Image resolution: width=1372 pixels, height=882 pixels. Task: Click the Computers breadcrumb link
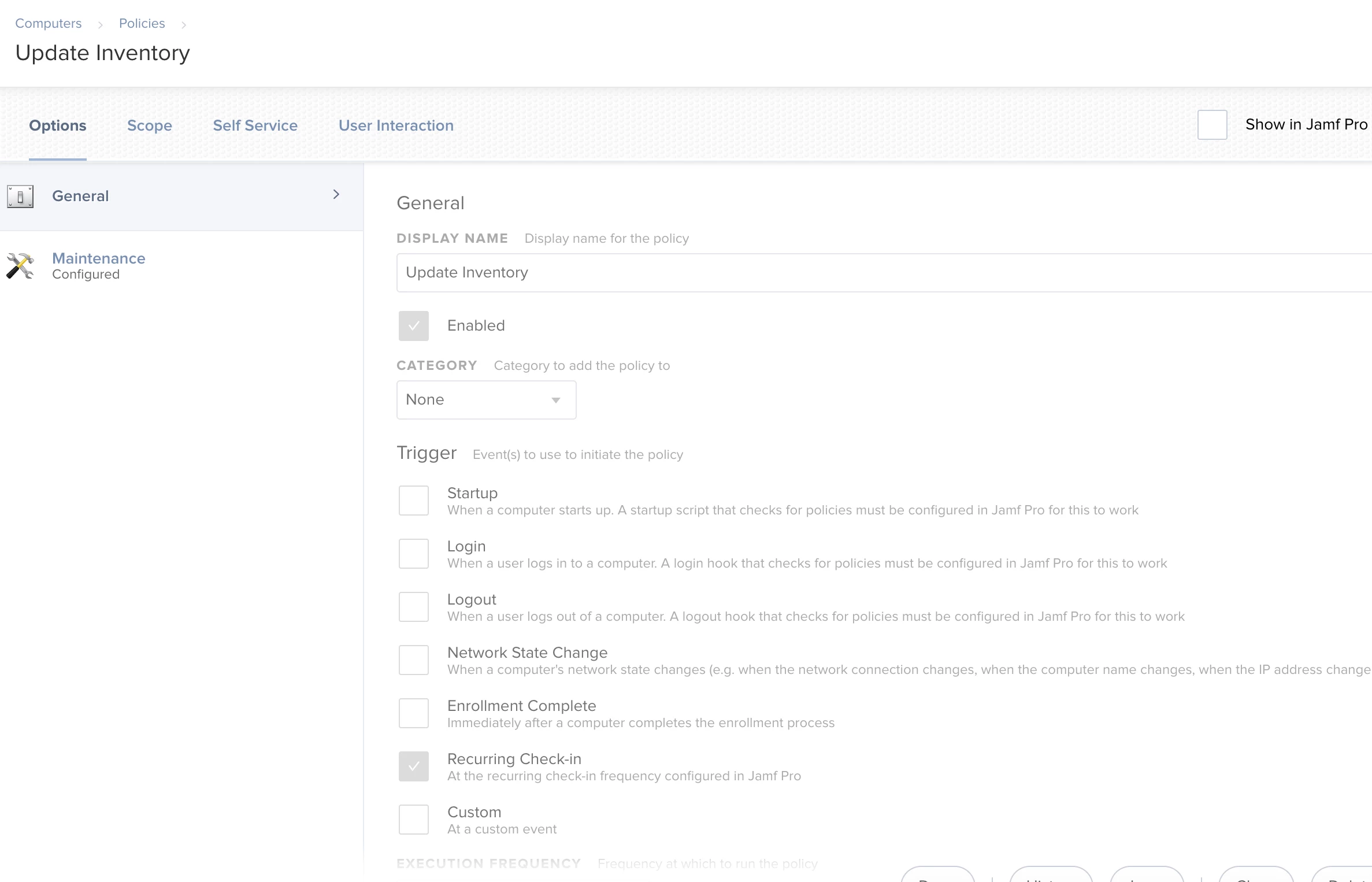(48, 23)
